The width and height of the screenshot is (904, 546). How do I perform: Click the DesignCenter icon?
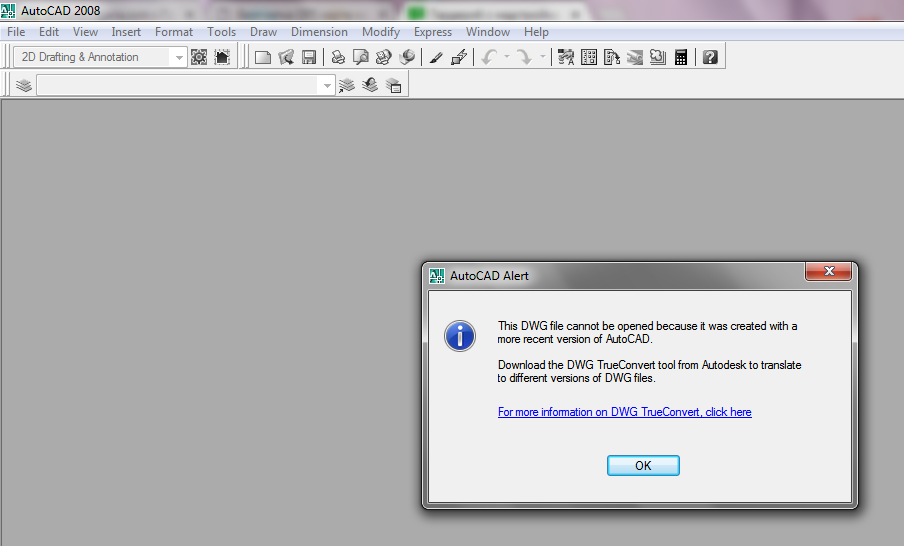(x=589, y=57)
